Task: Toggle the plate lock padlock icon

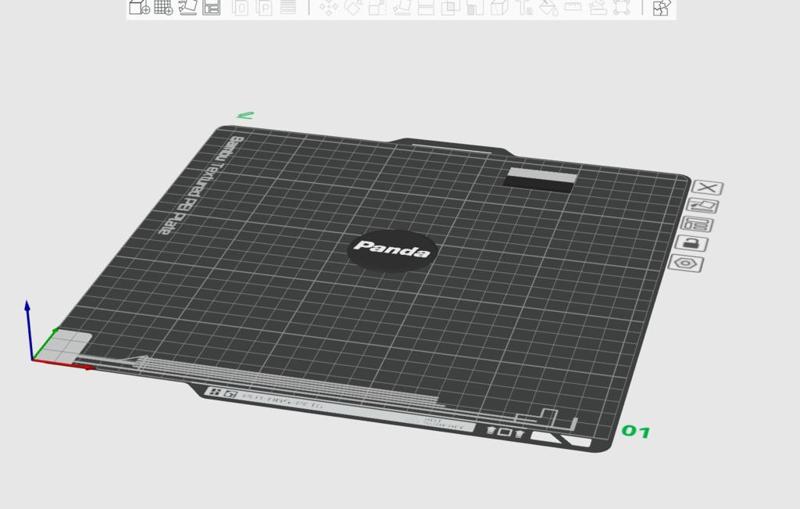Action: point(691,243)
